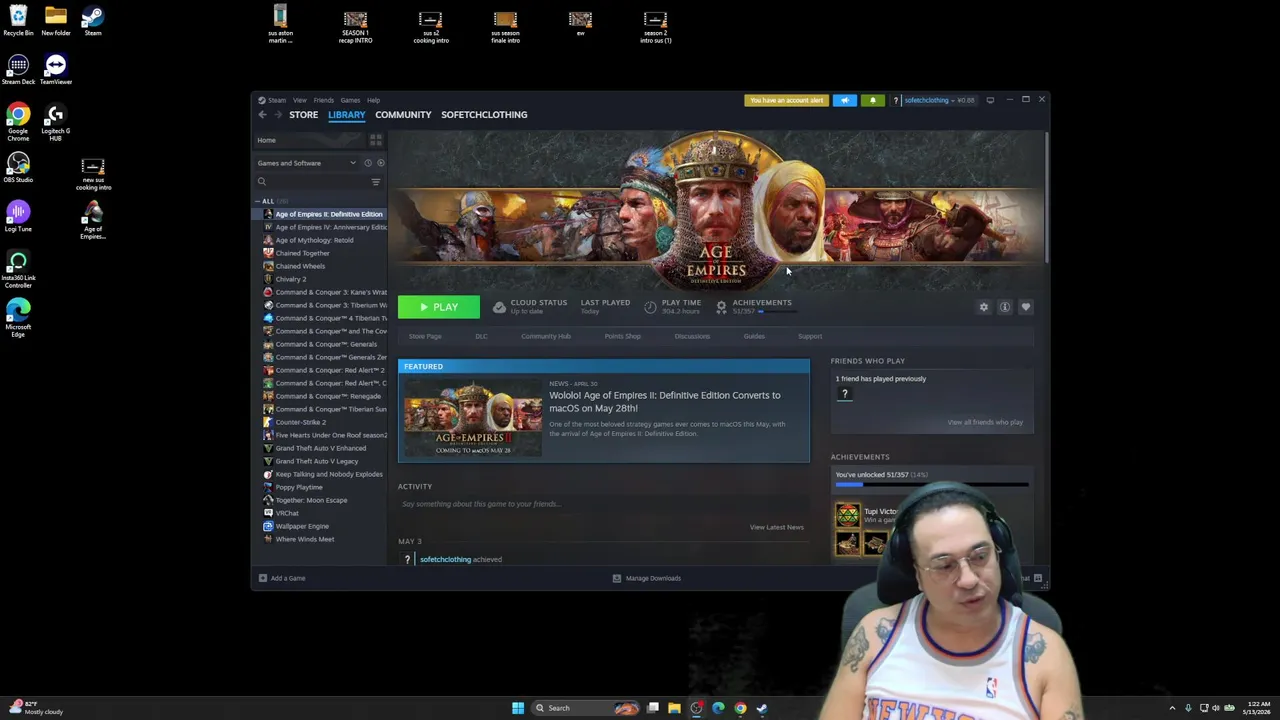The image size is (1280, 720).
Task: Open featured macOS news thumbnail
Action: coord(472,418)
